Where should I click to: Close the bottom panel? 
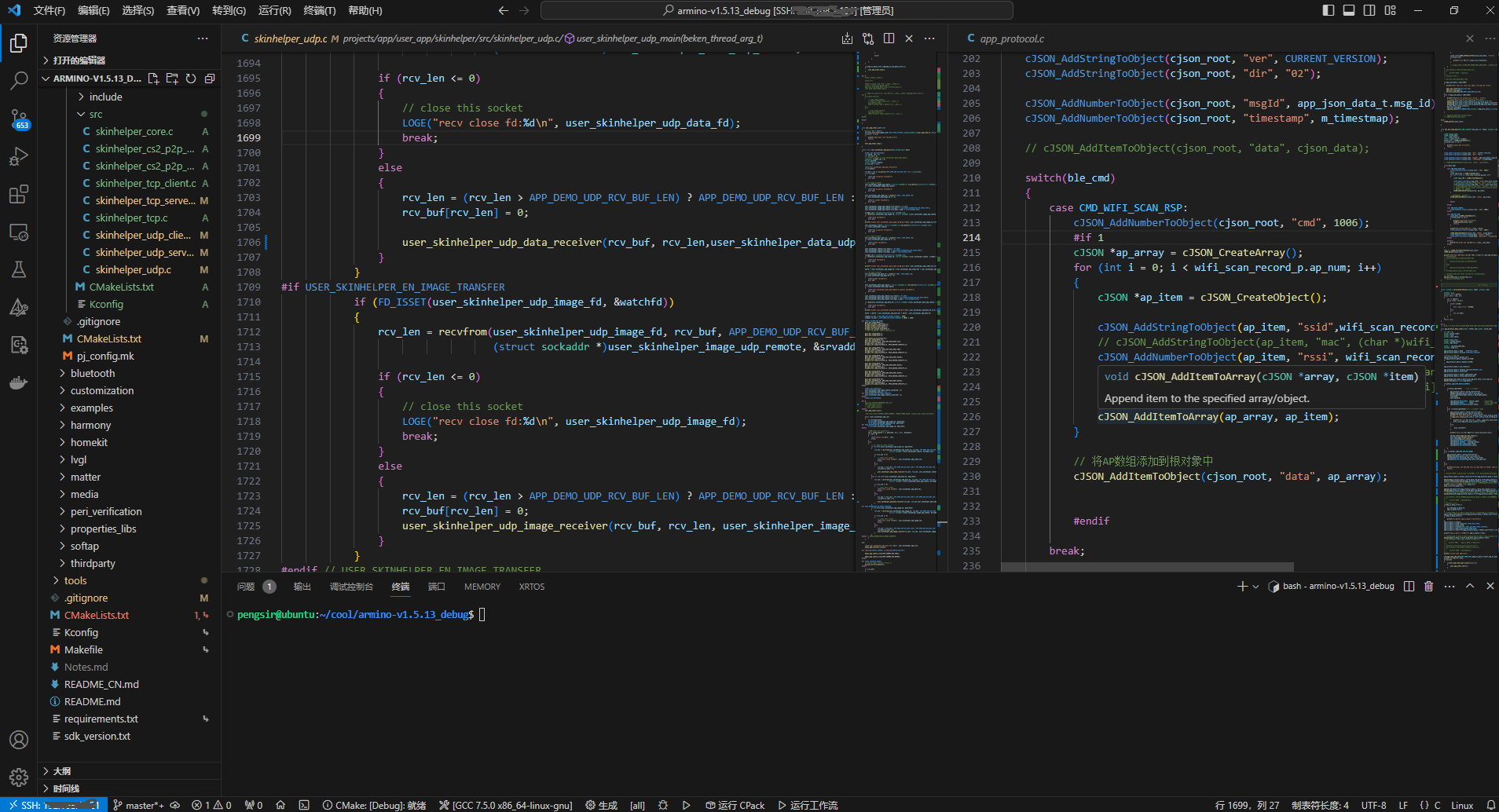(1490, 586)
